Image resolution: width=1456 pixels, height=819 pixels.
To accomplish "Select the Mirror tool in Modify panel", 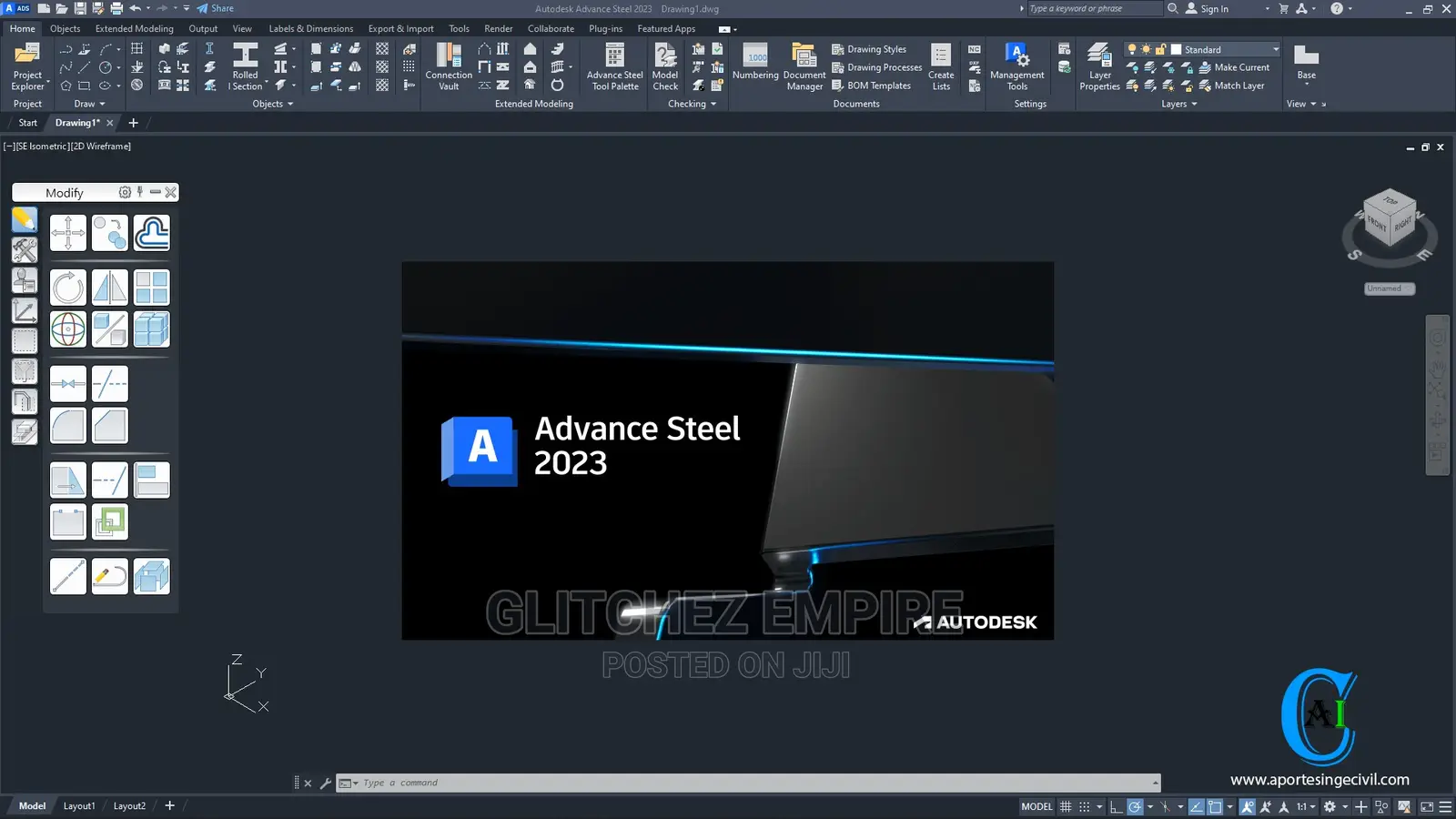I will (110, 288).
